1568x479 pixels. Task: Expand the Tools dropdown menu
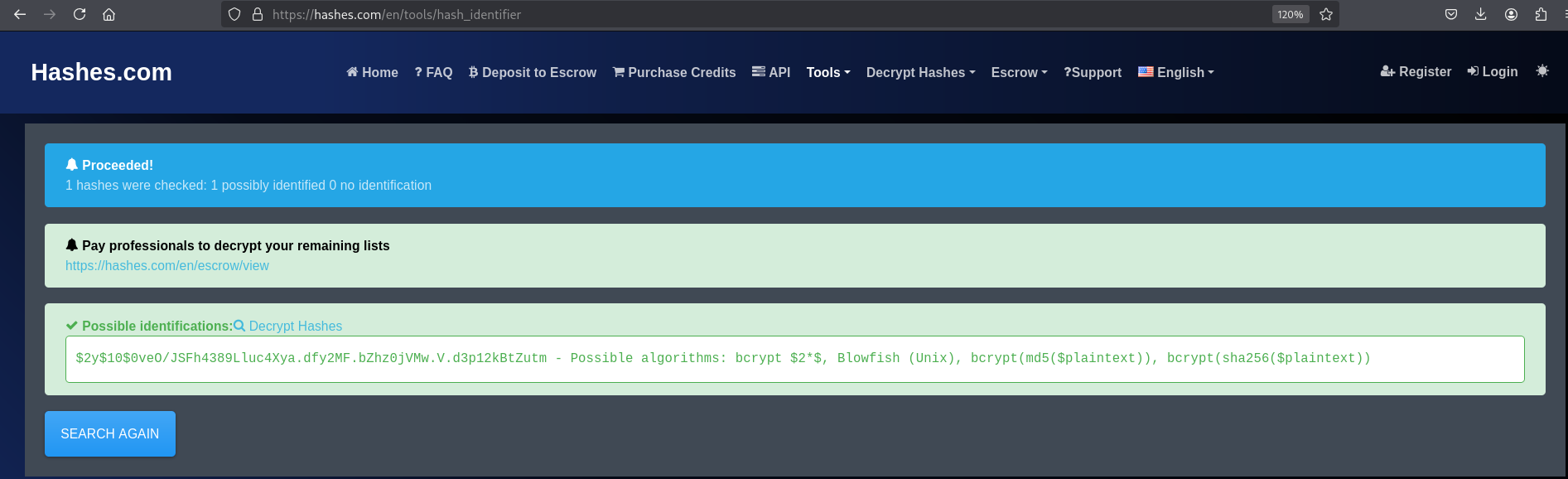pos(827,72)
